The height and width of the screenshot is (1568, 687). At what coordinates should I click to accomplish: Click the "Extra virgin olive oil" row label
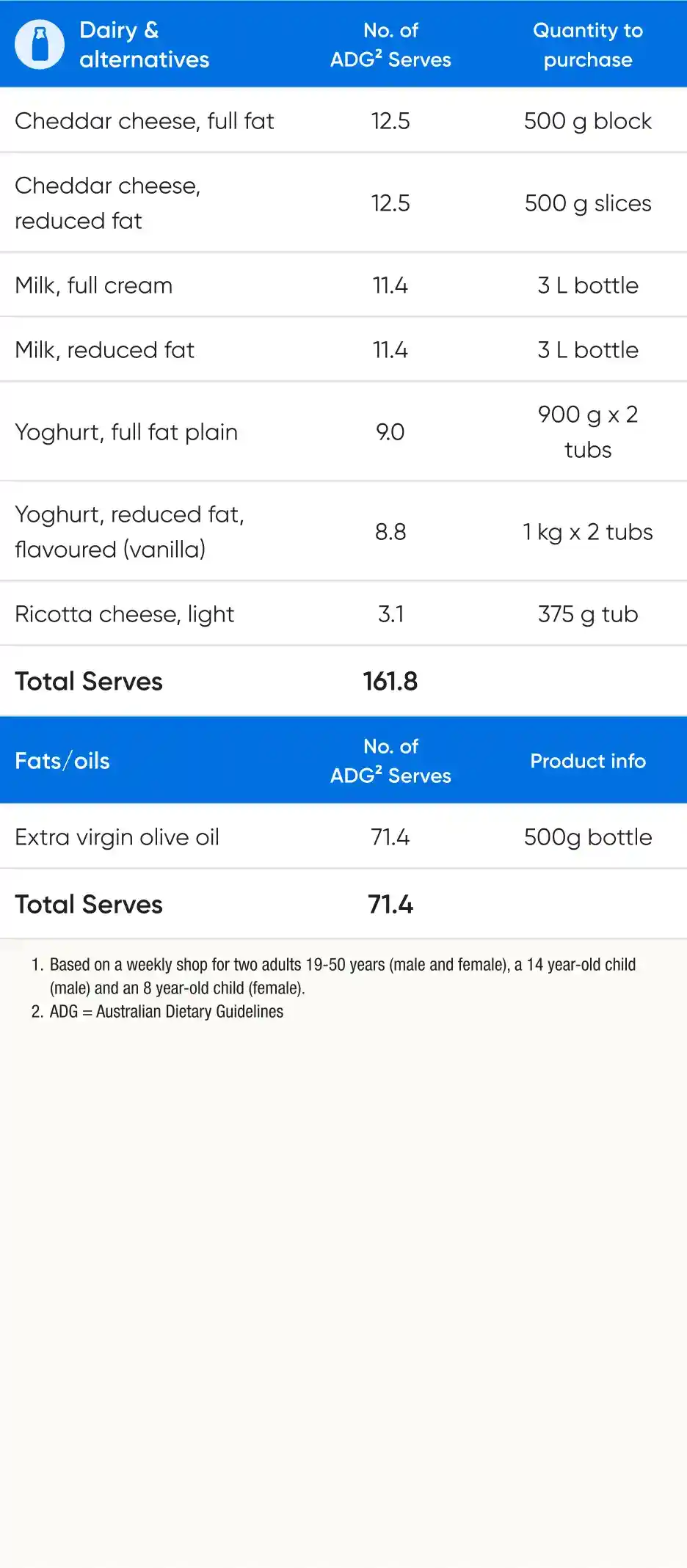[x=117, y=836]
